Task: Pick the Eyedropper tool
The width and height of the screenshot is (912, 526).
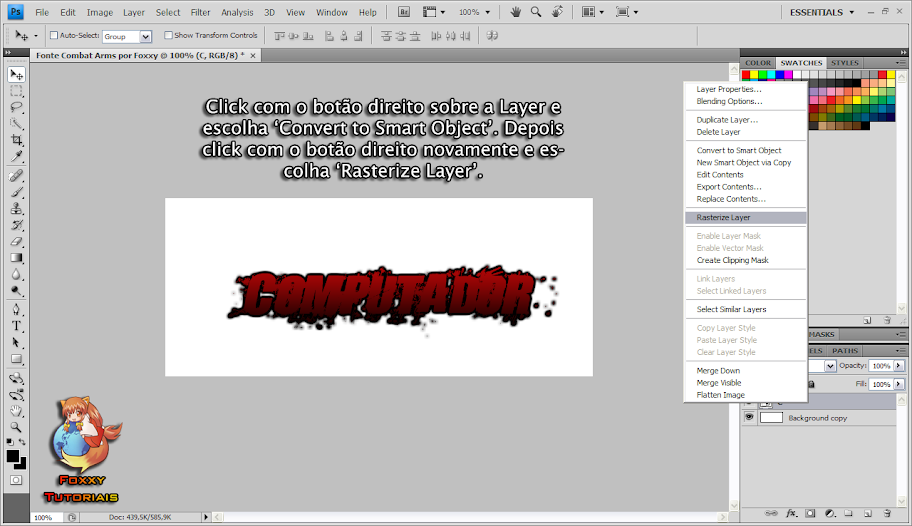Action: click(x=17, y=157)
